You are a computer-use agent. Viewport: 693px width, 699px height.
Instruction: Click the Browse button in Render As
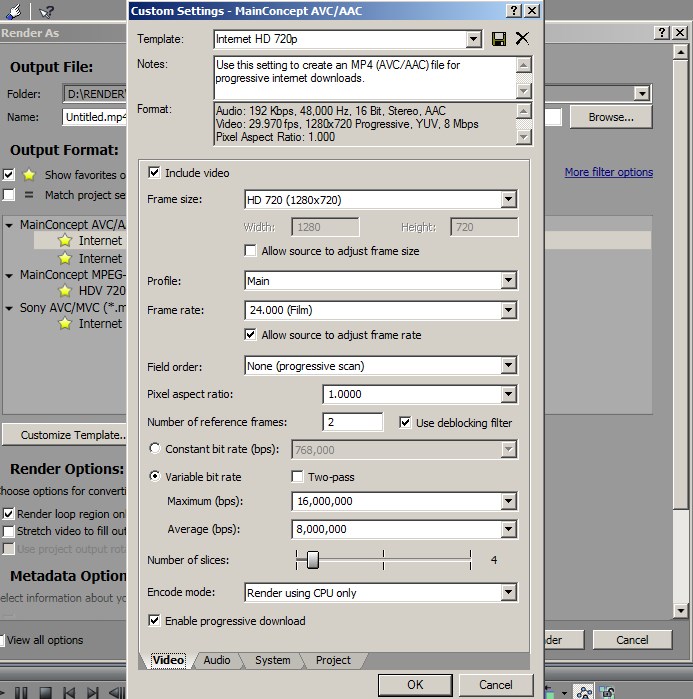tap(611, 117)
